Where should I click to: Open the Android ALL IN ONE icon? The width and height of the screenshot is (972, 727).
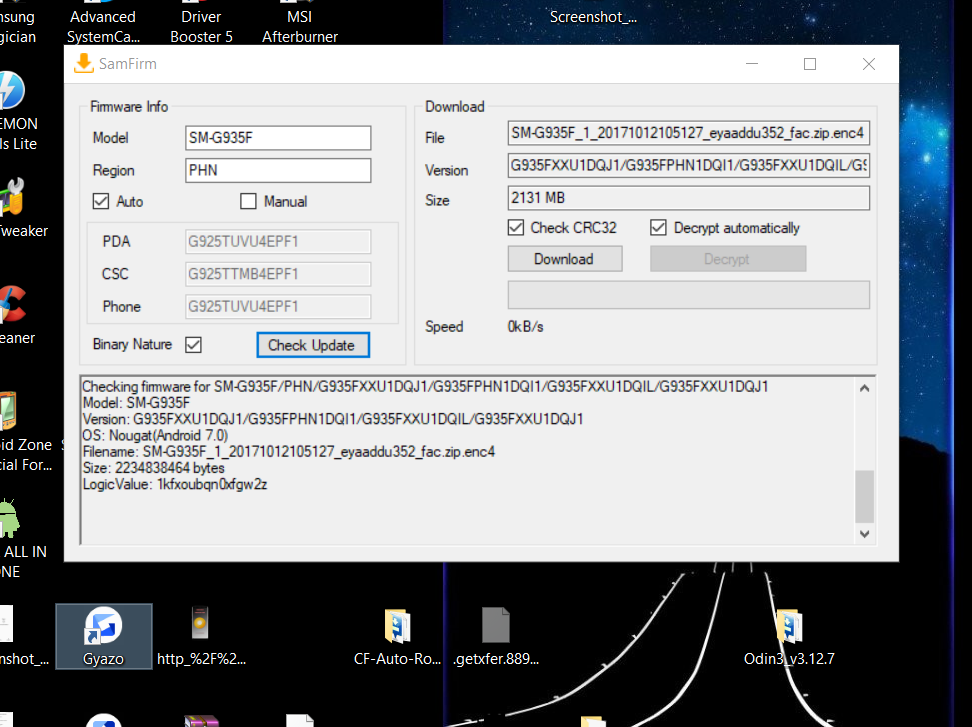point(22,539)
